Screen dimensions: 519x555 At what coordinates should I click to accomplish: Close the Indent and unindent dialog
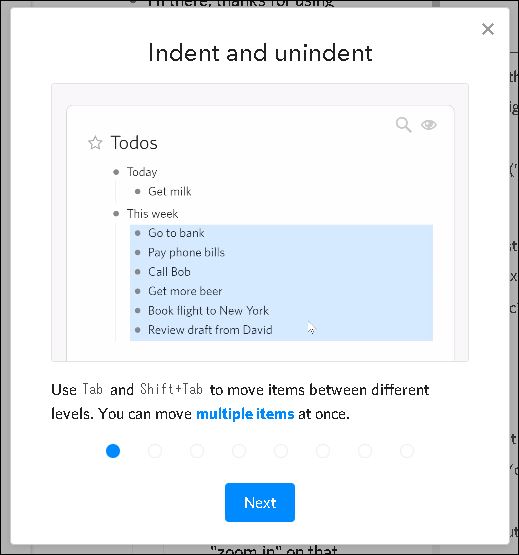point(488,29)
